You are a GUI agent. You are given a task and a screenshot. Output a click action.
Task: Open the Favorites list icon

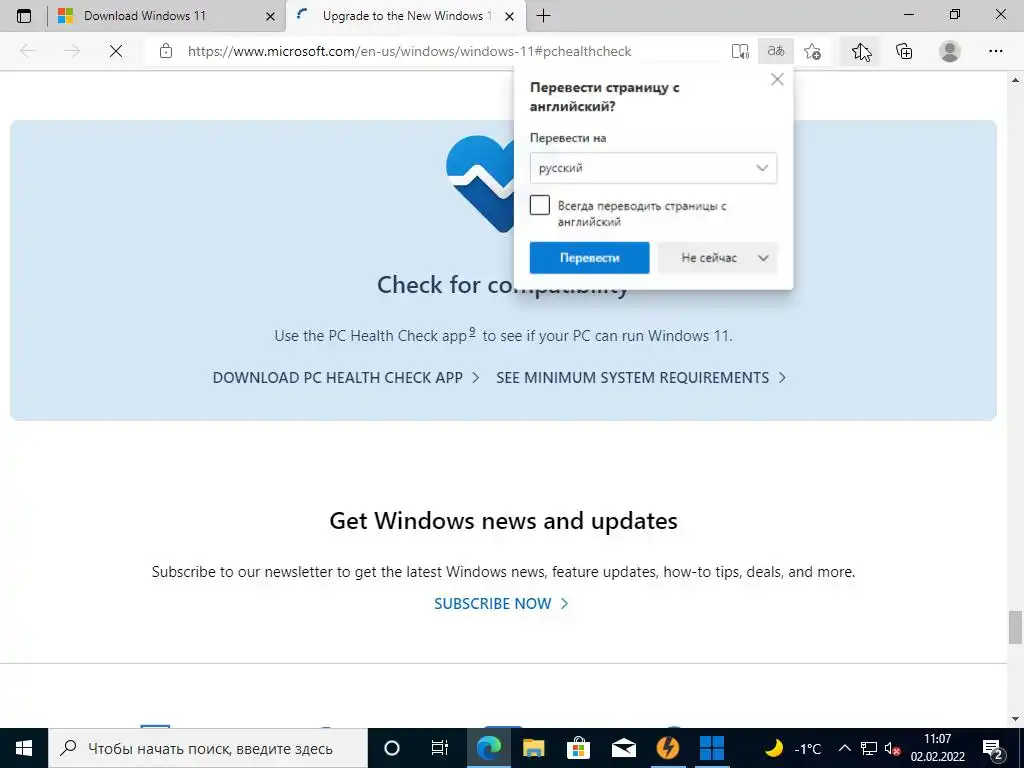[x=861, y=51]
